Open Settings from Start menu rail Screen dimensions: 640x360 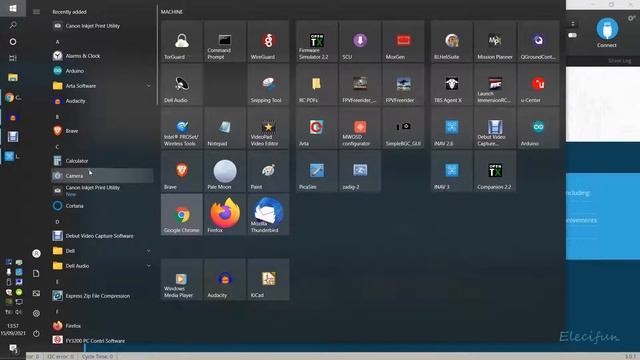36,313
